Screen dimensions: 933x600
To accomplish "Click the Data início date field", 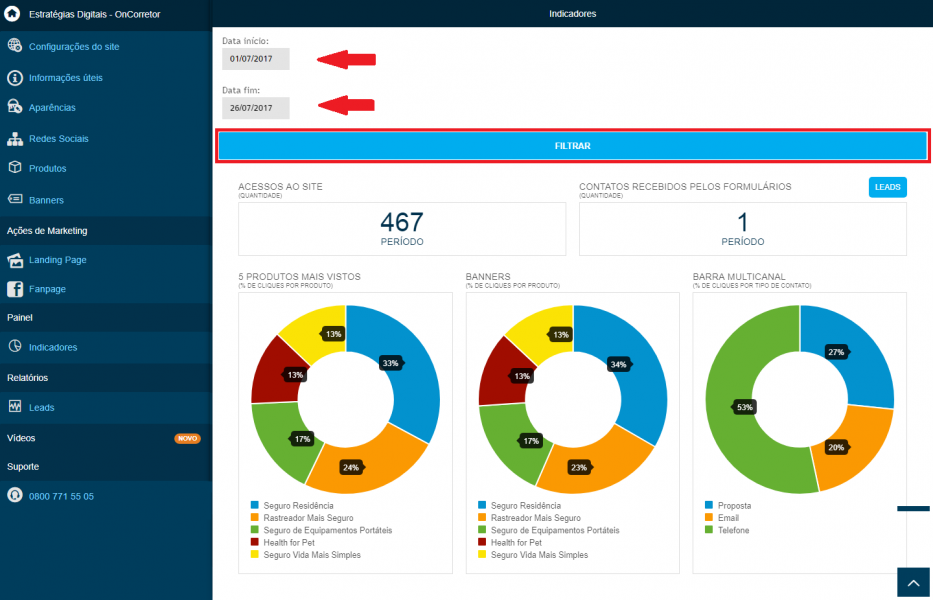I will coord(256,59).
